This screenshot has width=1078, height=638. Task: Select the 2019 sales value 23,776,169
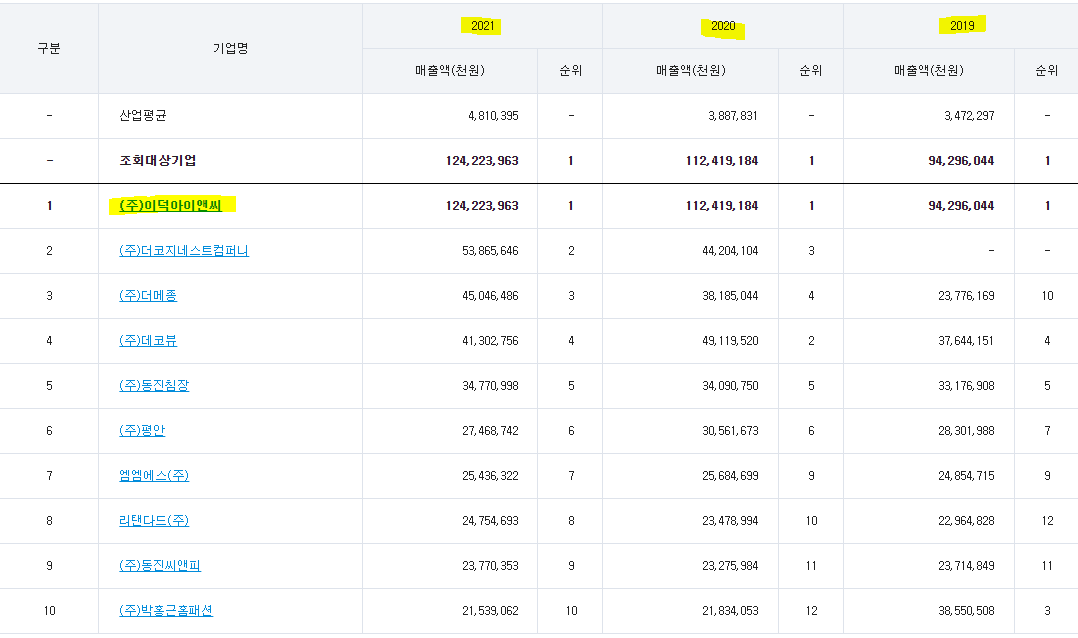pyautogui.click(x=966, y=296)
